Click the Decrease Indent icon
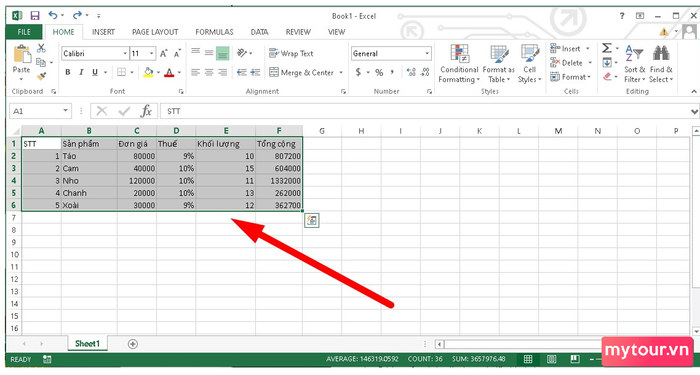Viewport: 700px width, 375px height. click(242, 72)
